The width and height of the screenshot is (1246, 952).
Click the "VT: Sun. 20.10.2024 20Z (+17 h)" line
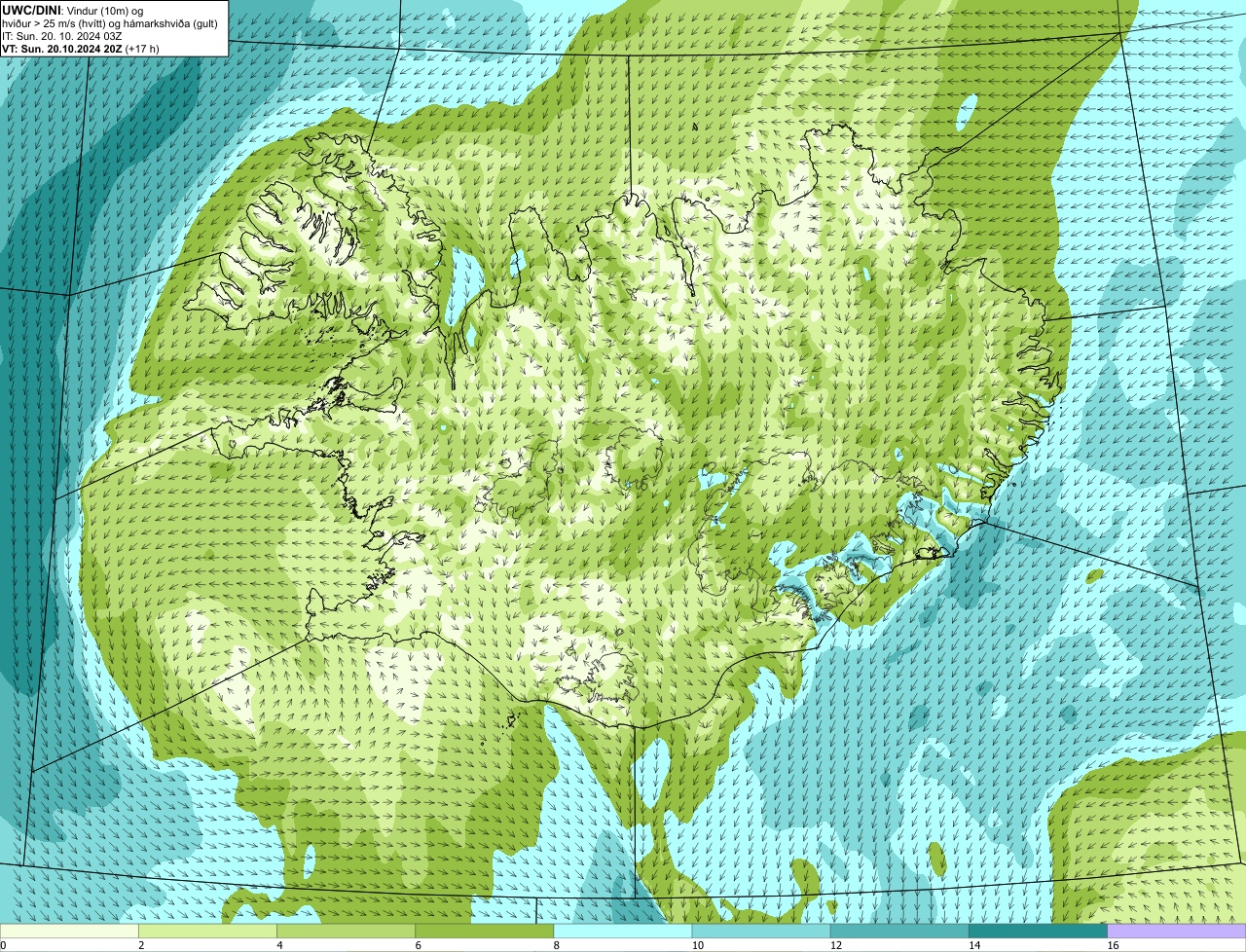click(x=81, y=49)
